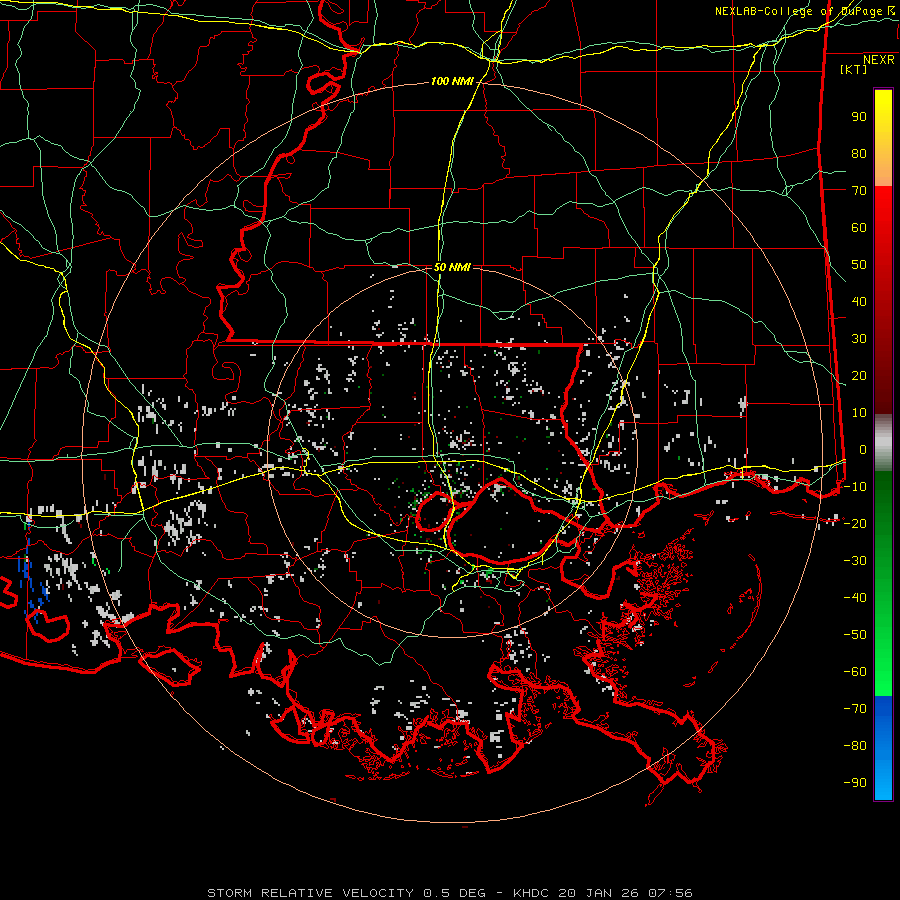Image resolution: width=900 pixels, height=900 pixels.
Task: Click the -90 value on the scale
Action: [855, 782]
